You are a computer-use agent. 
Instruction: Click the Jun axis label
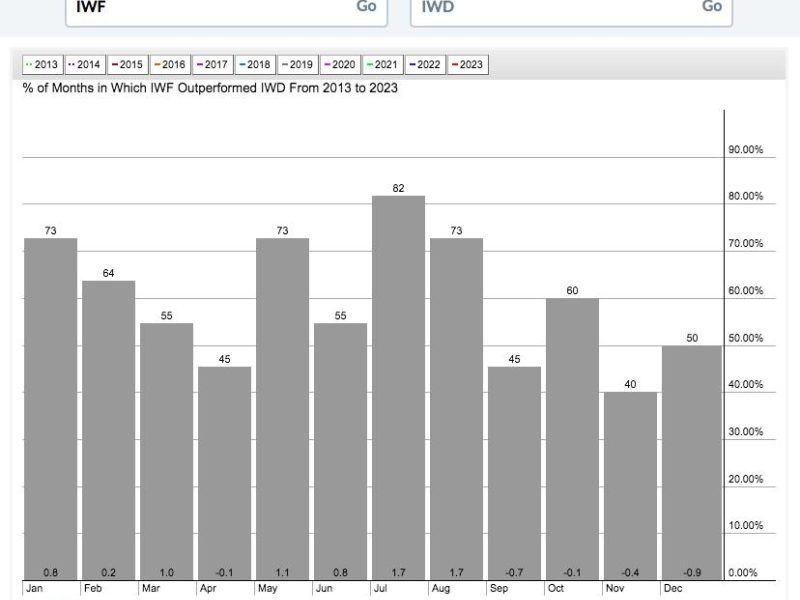[x=324, y=588]
